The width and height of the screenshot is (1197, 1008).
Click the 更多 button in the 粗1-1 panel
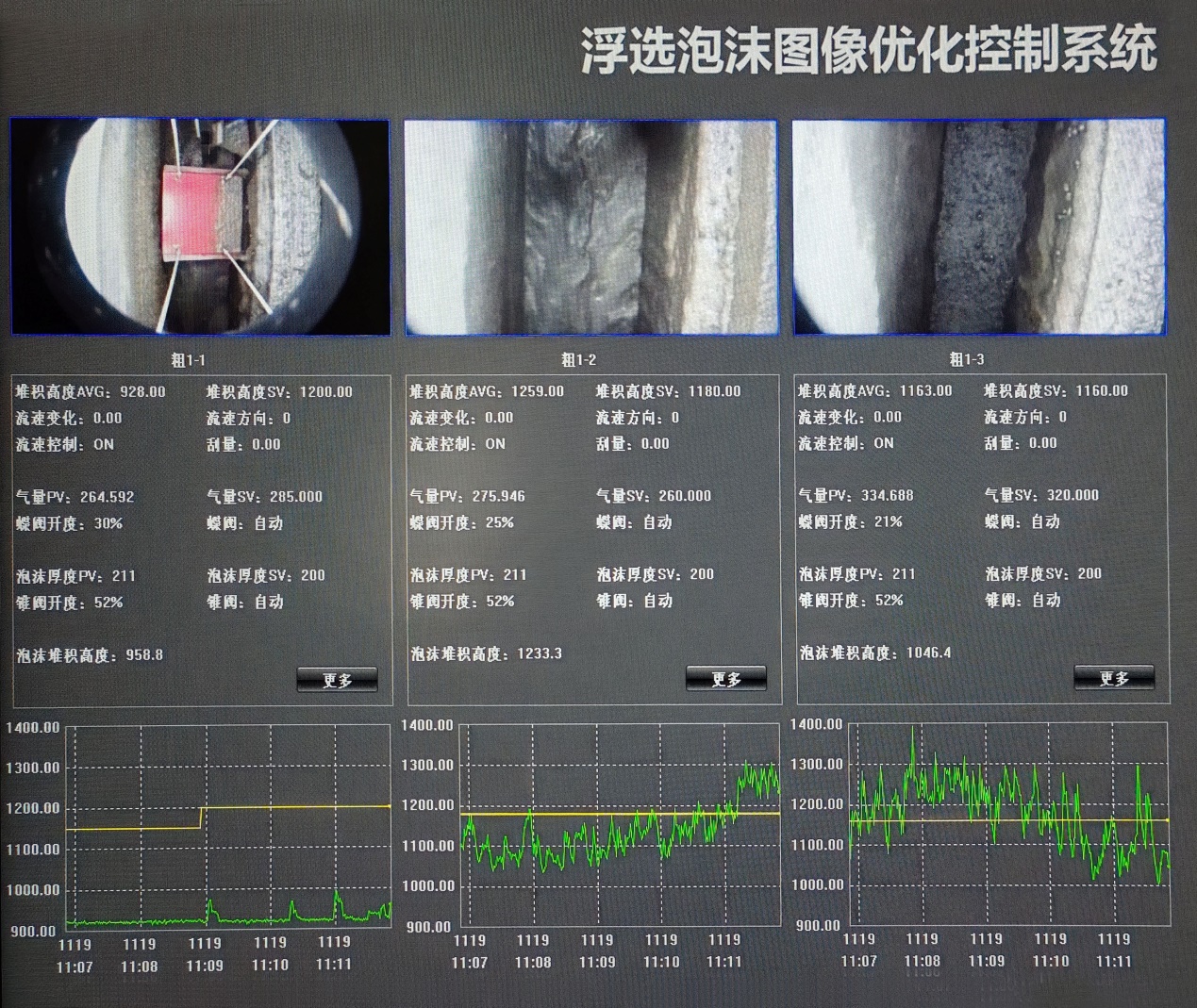point(337,680)
